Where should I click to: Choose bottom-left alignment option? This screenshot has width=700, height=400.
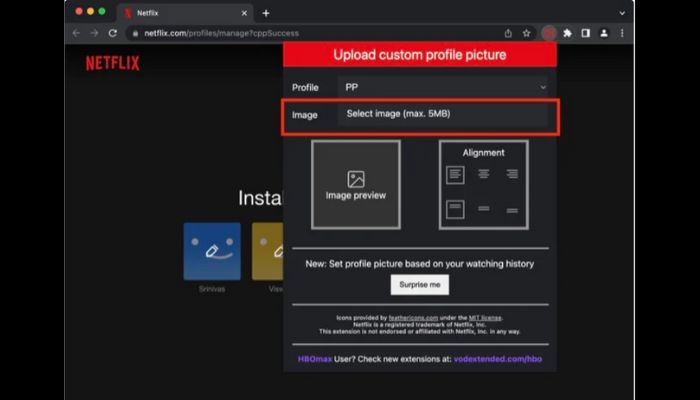coord(455,209)
